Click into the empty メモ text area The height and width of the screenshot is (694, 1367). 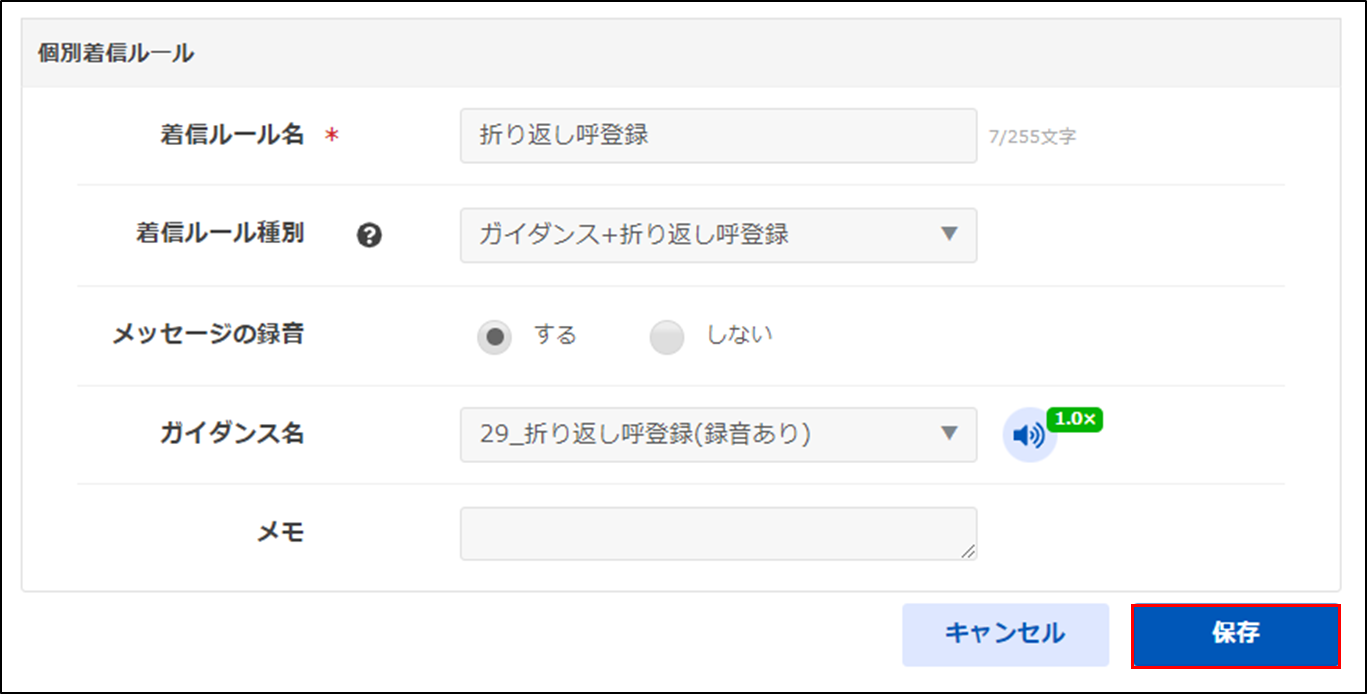(718, 534)
